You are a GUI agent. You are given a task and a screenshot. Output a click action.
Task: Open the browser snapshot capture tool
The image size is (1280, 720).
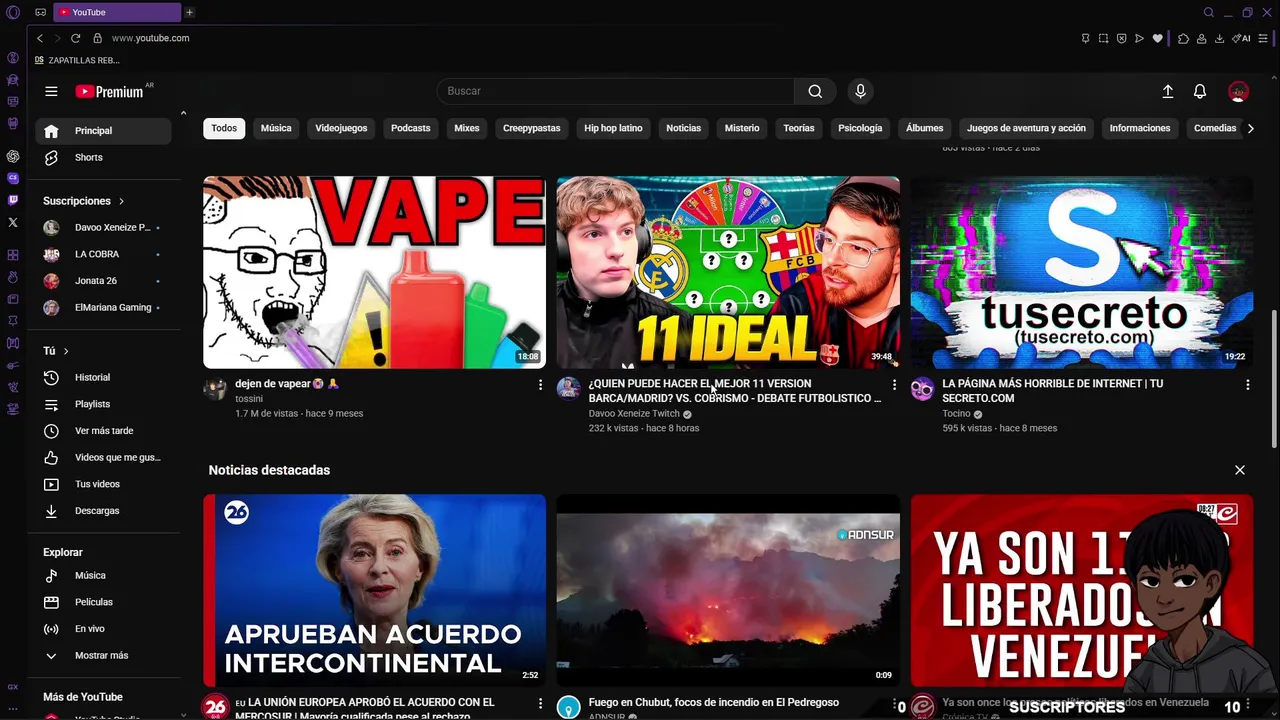(x=1103, y=38)
